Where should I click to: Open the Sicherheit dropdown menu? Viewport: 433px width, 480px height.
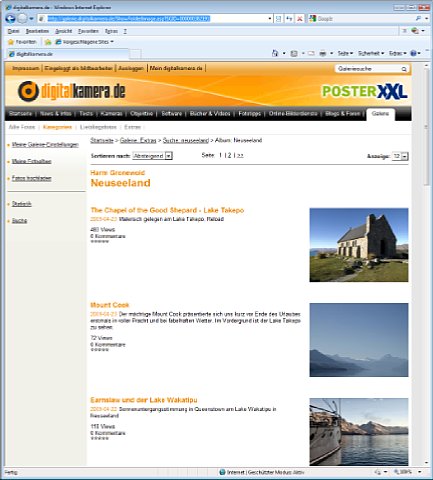[371, 53]
